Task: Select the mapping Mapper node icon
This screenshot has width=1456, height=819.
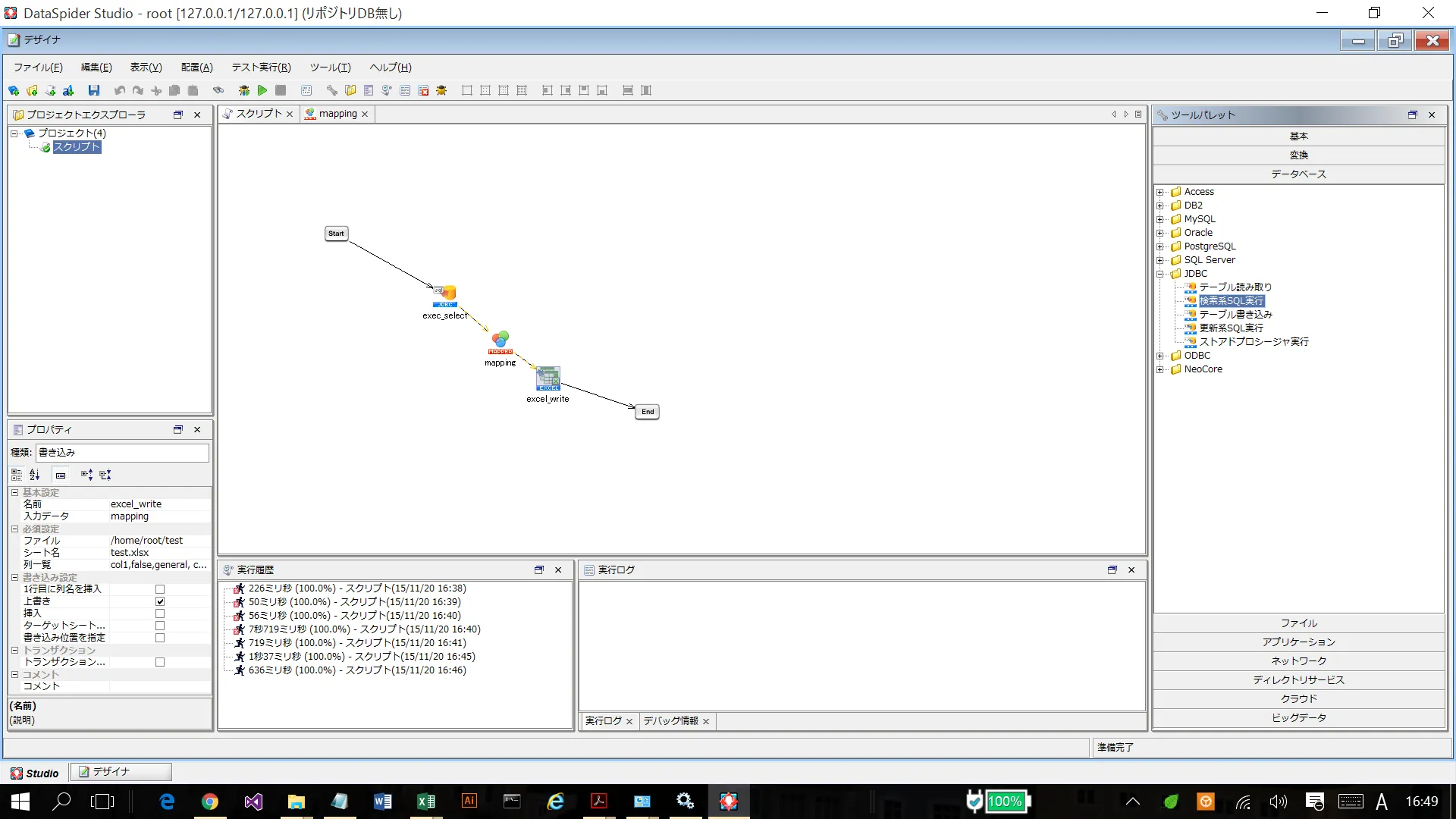Action: (x=500, y=342)
